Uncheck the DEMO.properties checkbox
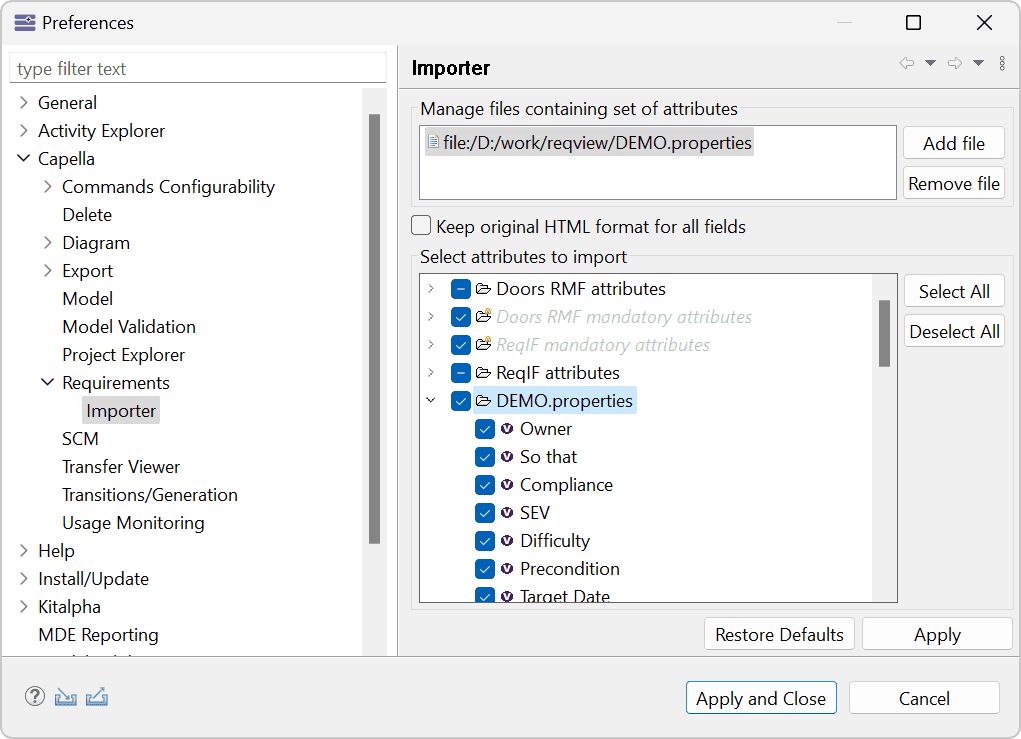The width and height of the screenshot is (1021, 739). click(460, 400)
